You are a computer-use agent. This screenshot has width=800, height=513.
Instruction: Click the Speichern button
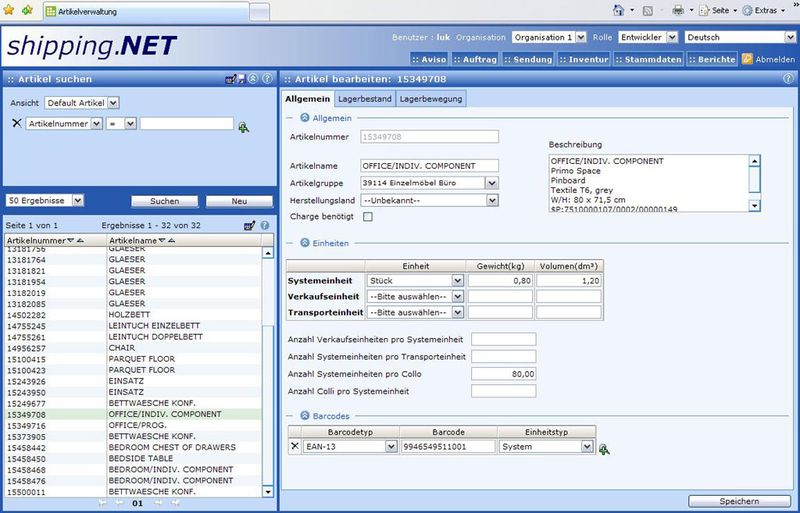click(x=740, y=501)
